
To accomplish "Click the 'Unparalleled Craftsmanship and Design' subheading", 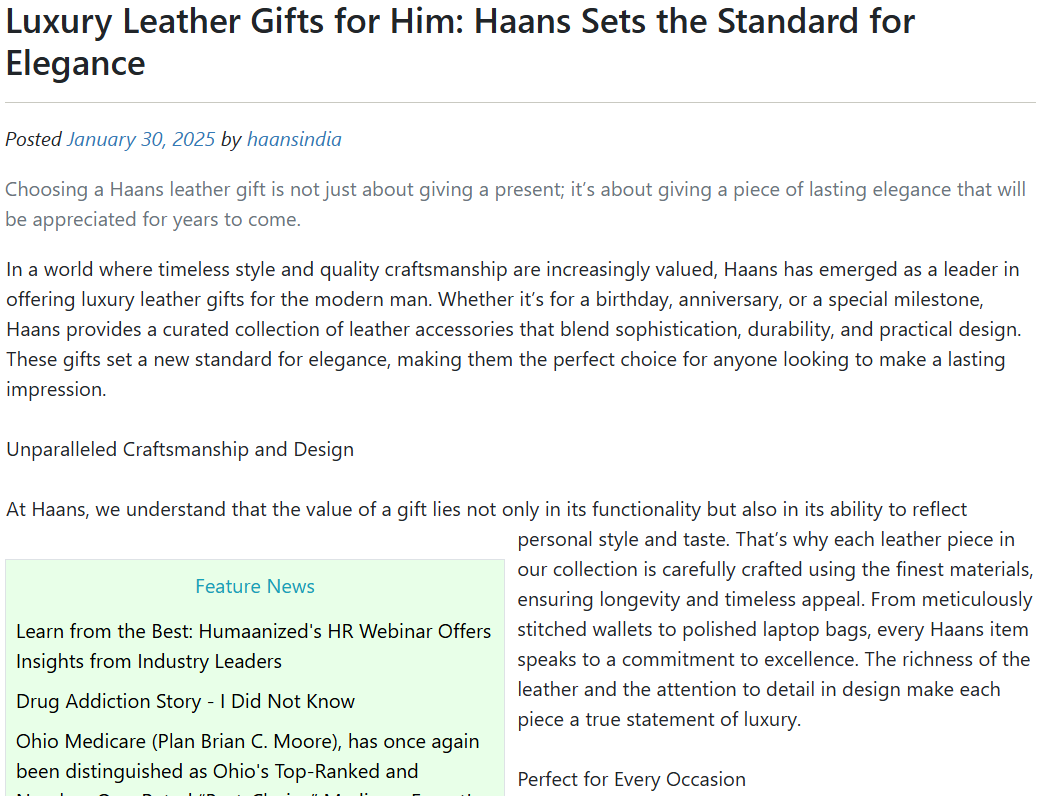I will point(180,449).
